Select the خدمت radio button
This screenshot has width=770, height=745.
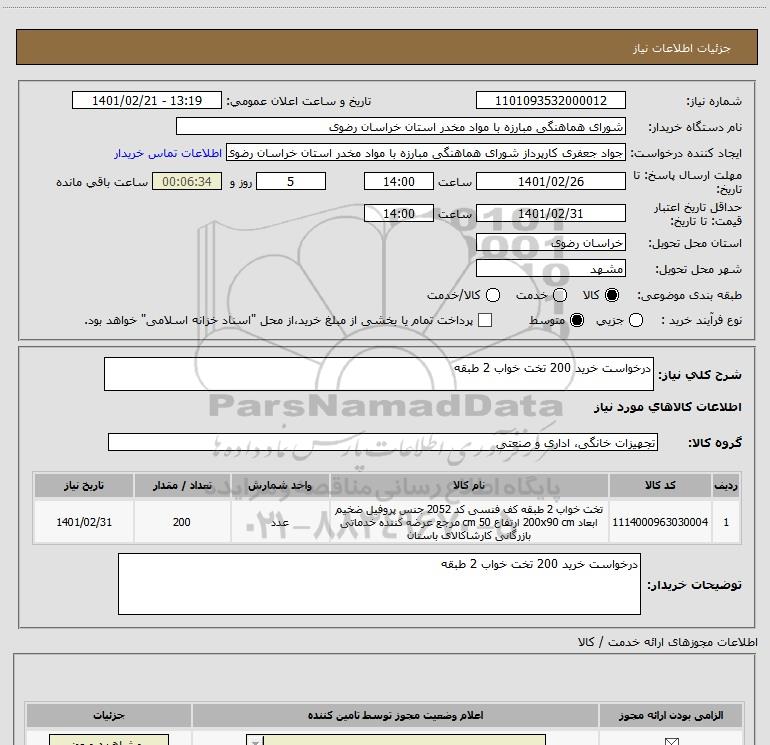560,295
